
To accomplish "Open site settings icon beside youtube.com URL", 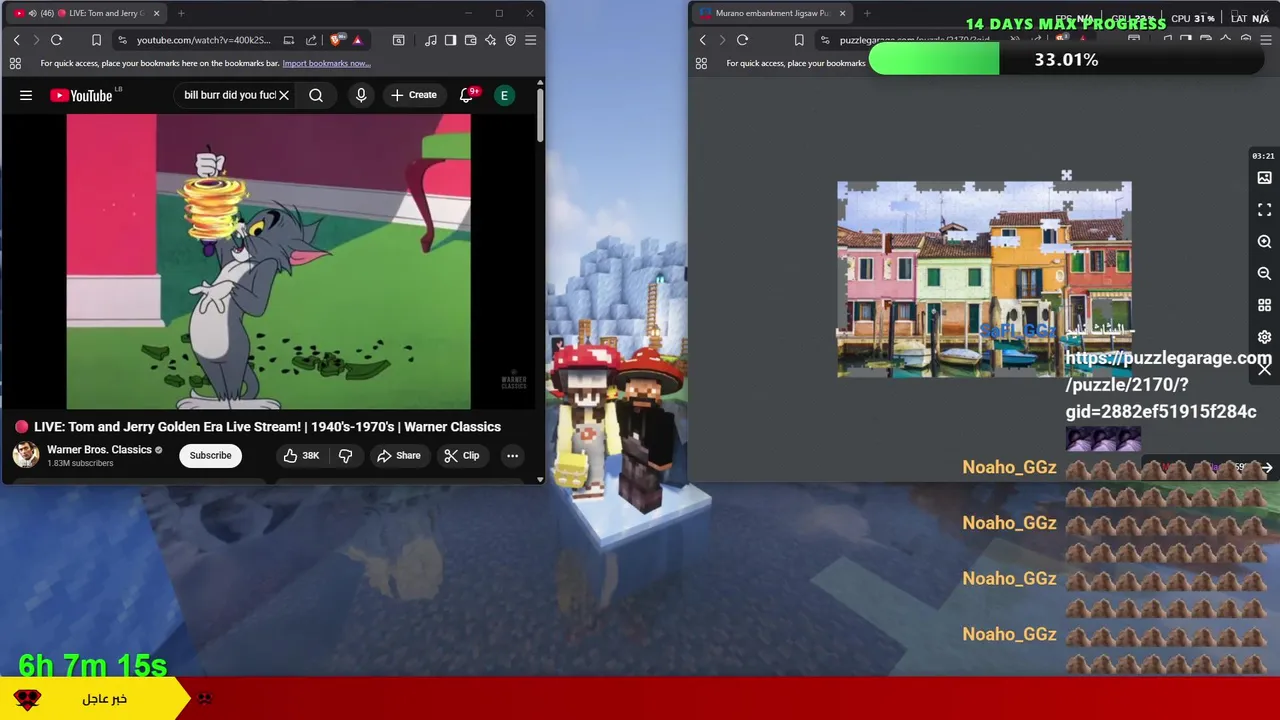I will point(122,40).
